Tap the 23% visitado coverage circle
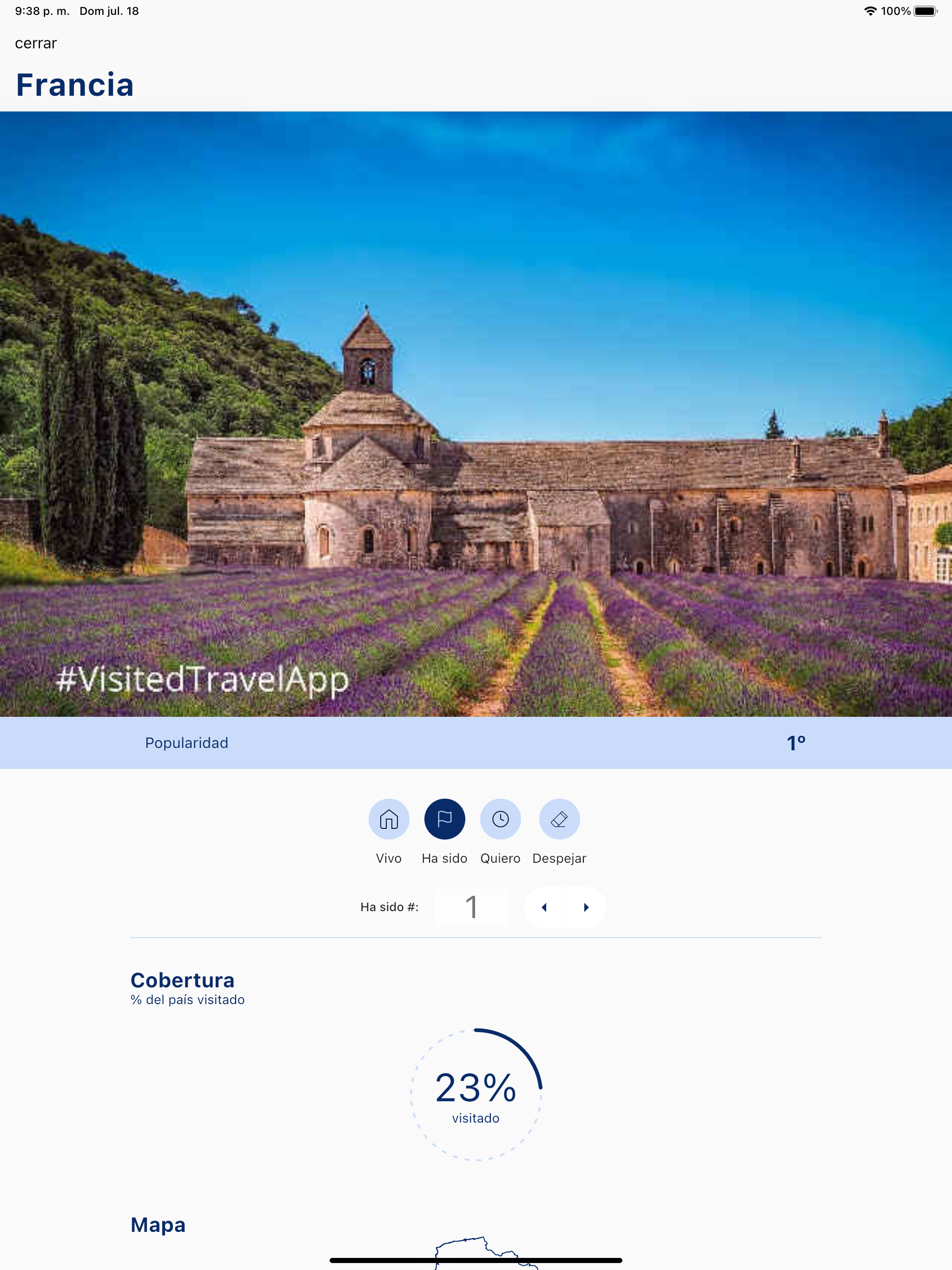Screen dimensions: 952x1270 click(x=476, y=1094)
